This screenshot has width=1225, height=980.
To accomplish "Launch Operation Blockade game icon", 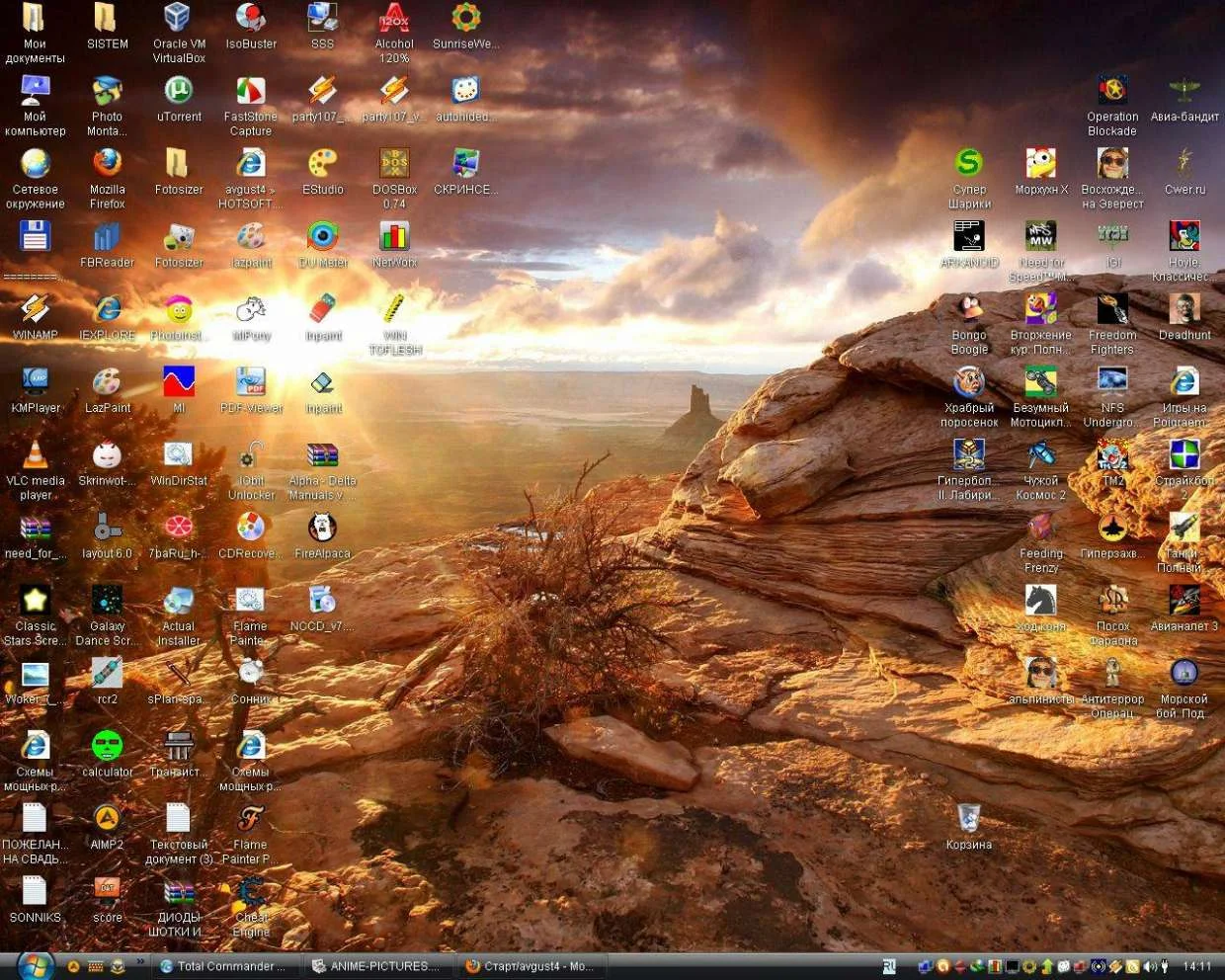I will pyautogui.click(x=1112, y=106).
